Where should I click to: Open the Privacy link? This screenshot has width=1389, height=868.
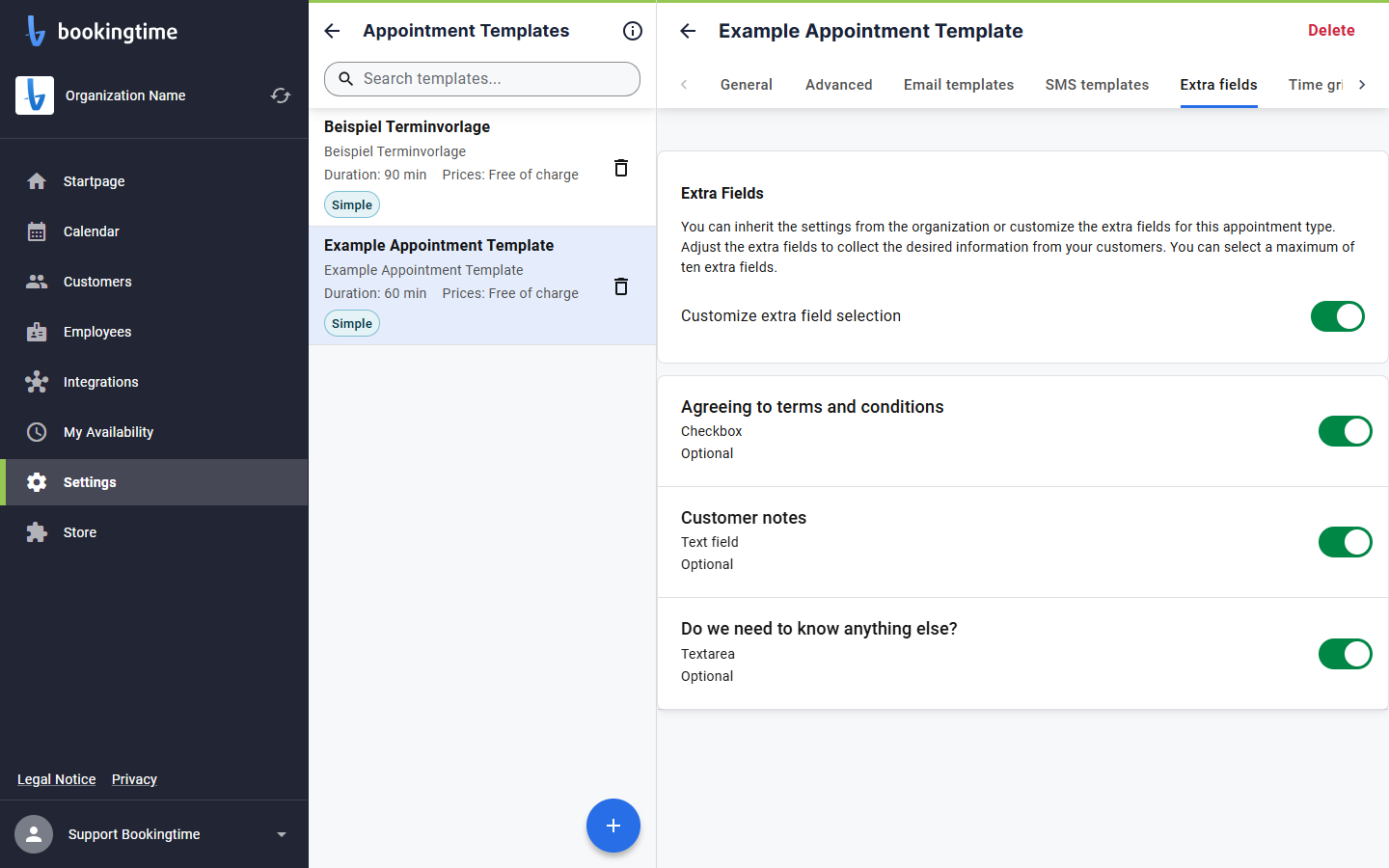pyautogui.click(x=134, y=779)
